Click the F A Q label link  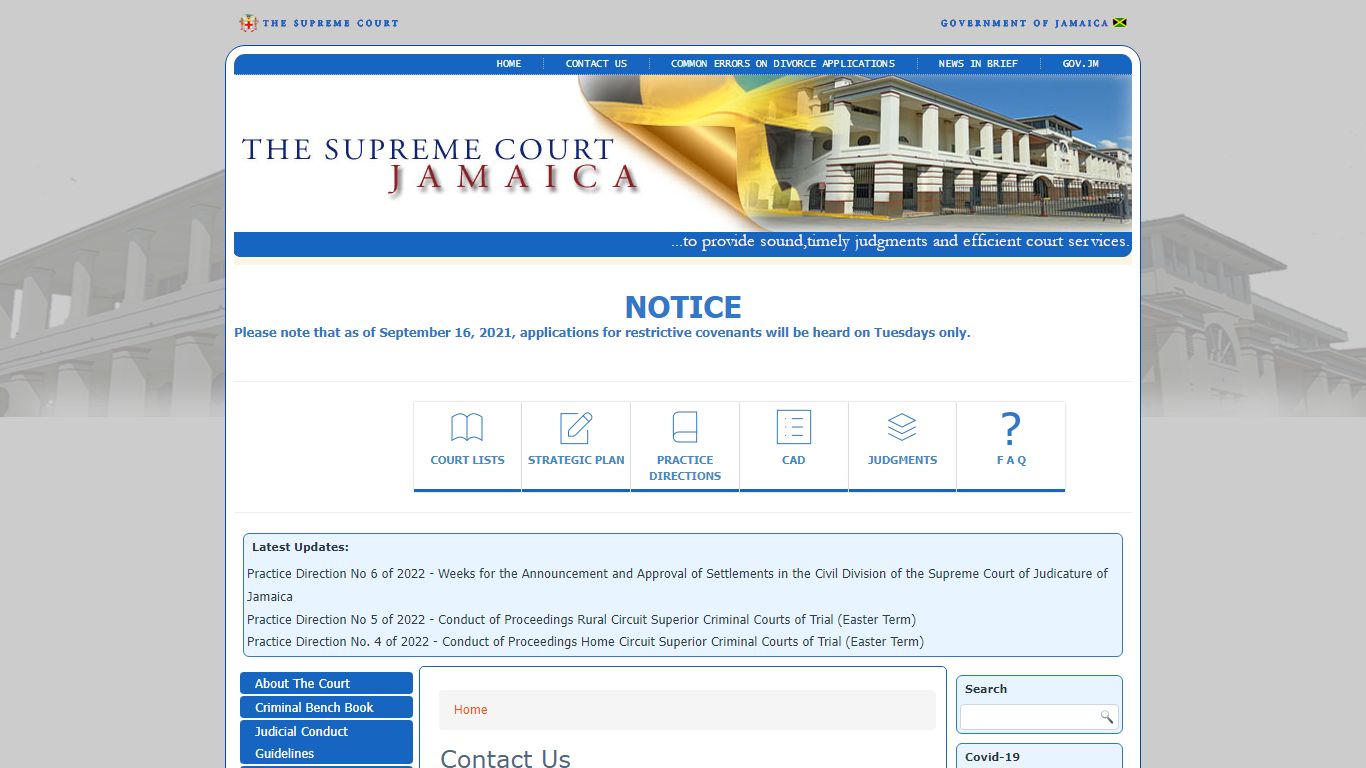click(x=1011, y=460)
